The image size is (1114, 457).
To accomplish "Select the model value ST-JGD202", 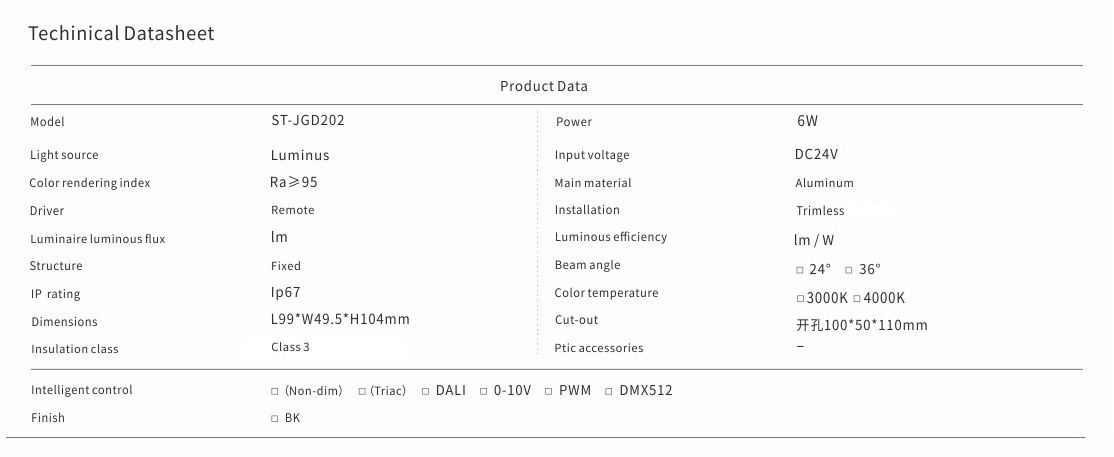I will click(308, 120).
